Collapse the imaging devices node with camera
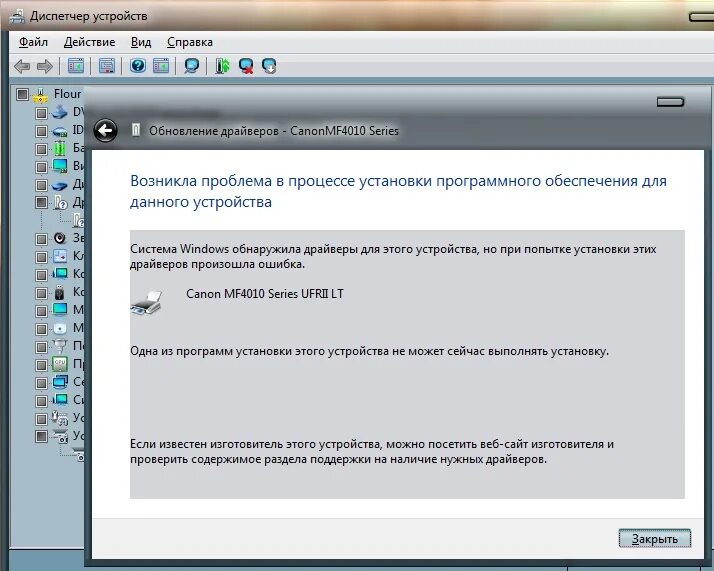Image resolution: width=714 pixels, height=571 pixels. (x=41, y=436)
